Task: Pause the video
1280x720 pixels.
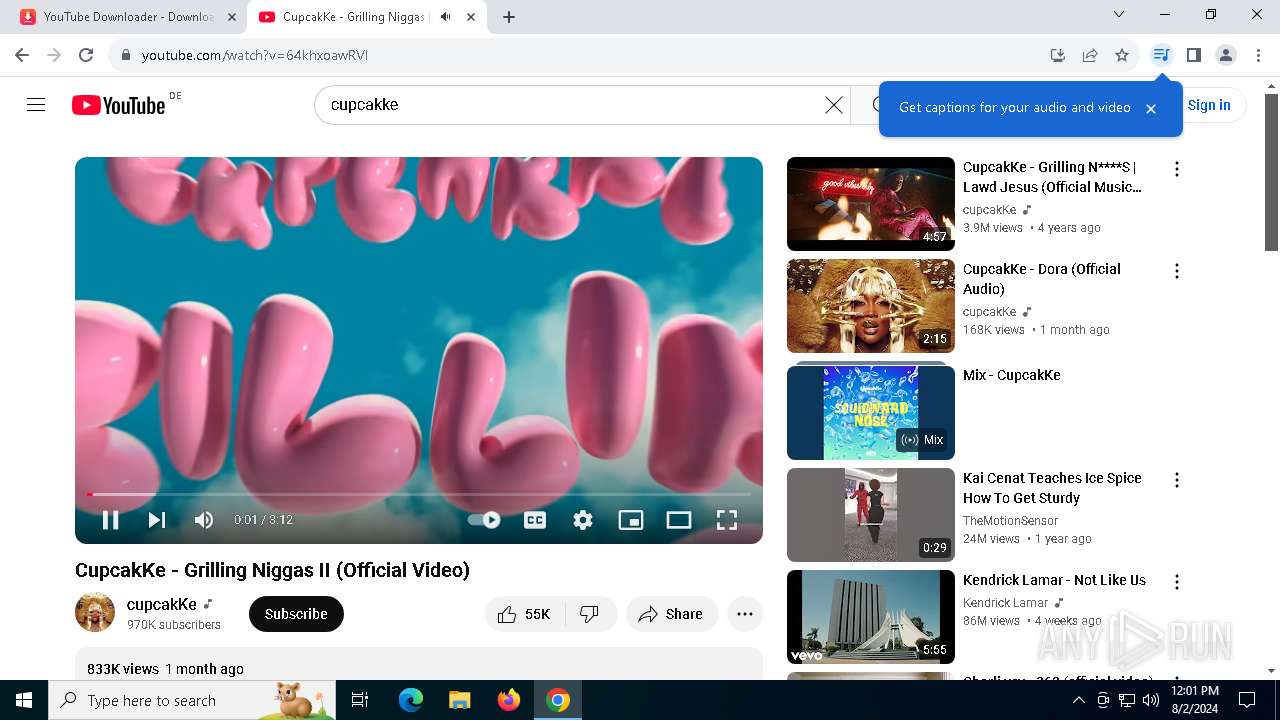Action: click(x=110, y=520)
